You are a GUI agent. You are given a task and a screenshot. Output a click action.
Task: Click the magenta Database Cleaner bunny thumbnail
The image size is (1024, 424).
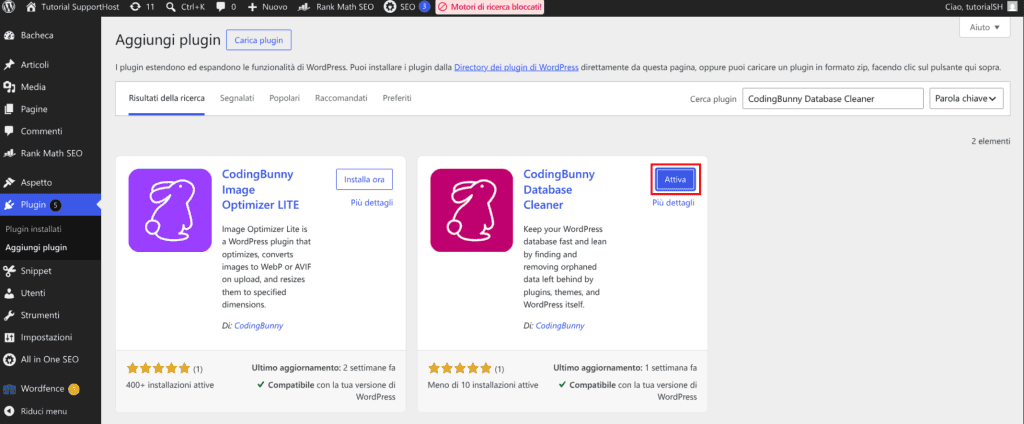(x=472, y=210)
